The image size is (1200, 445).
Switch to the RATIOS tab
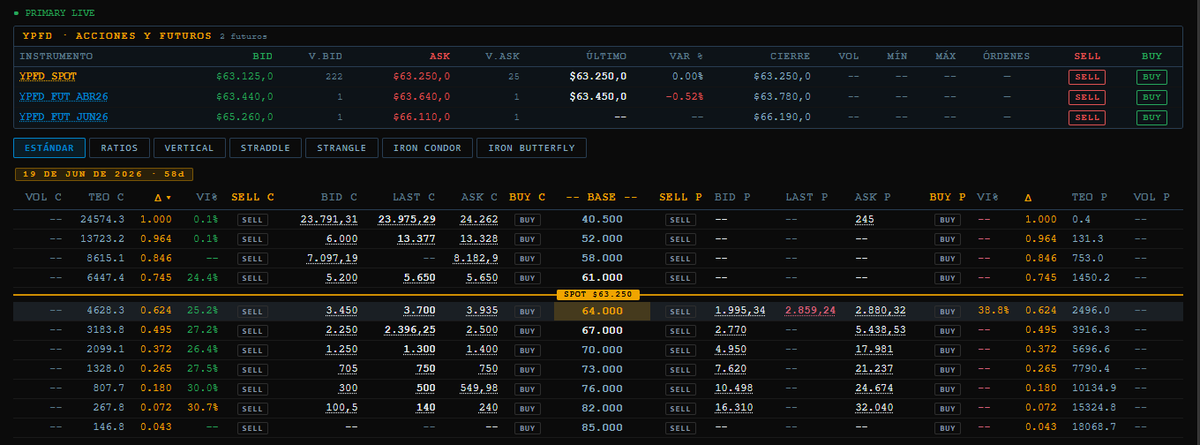click(x=119, y=148)
